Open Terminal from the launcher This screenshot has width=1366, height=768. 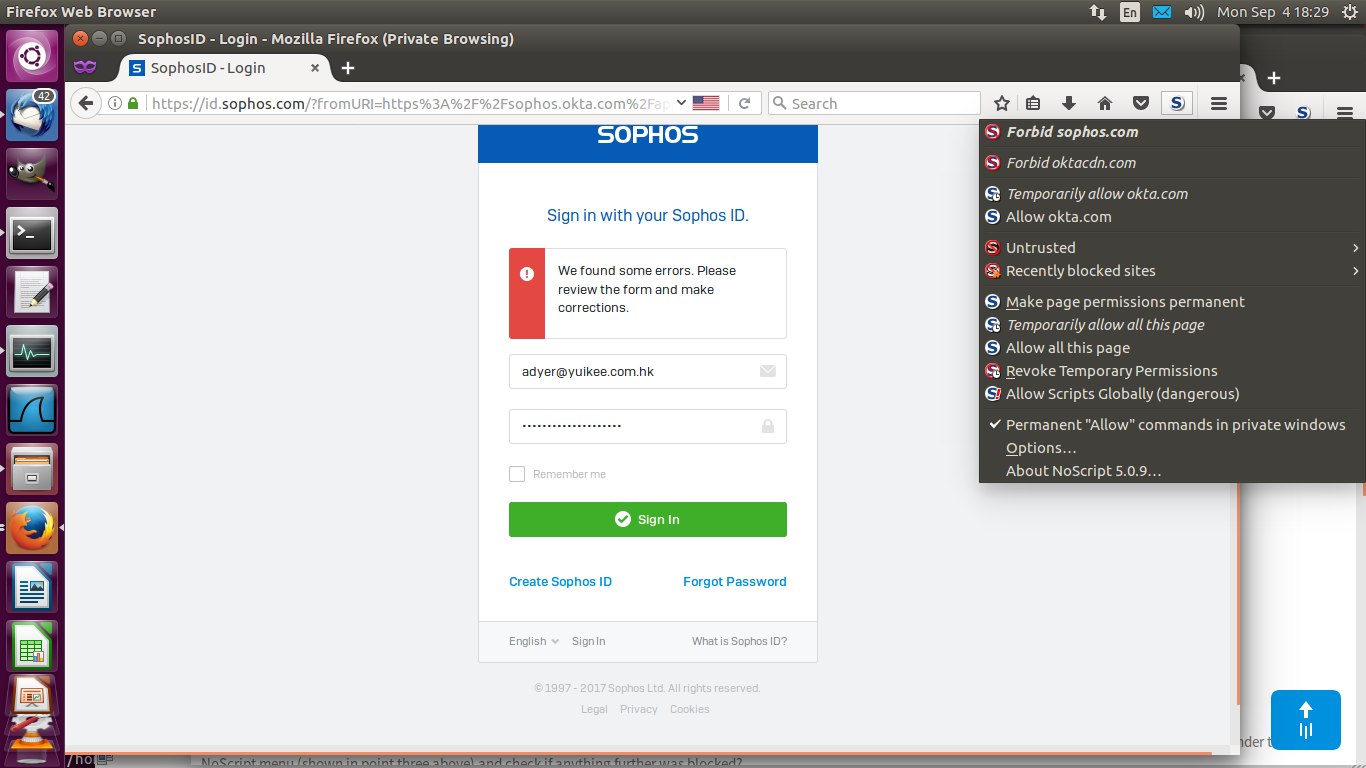32,233
